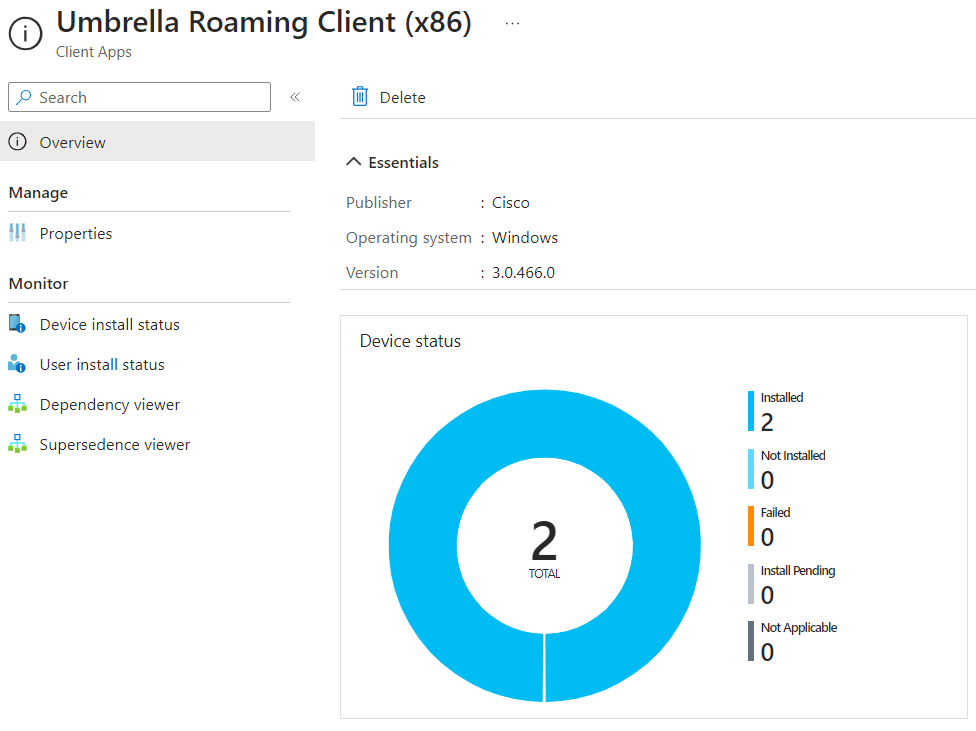The height and width of the screenshot is (731, 976).
Task: Click the Dependency viewer hierarchy icon
Action: [17, 404]
